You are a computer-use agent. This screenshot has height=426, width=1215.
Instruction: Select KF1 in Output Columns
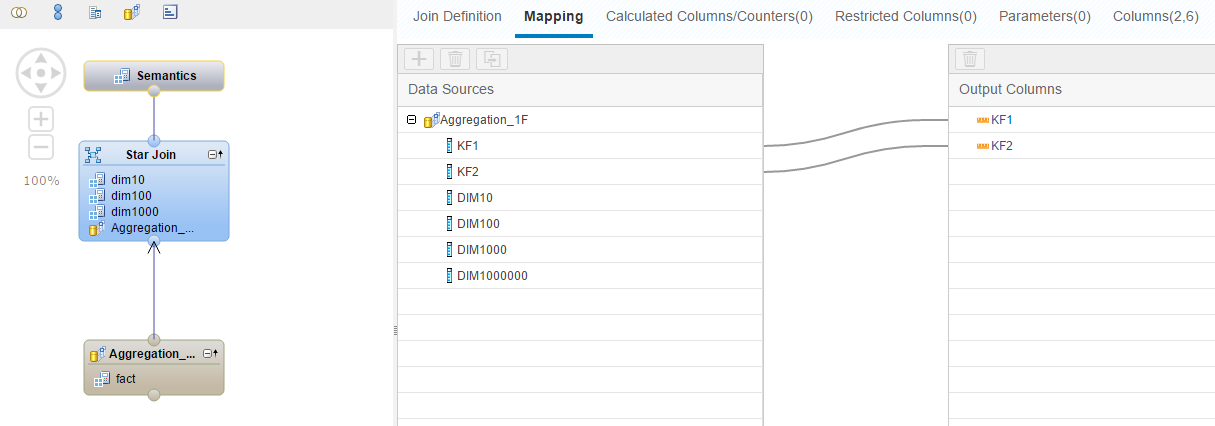[x=1081, y=120]
